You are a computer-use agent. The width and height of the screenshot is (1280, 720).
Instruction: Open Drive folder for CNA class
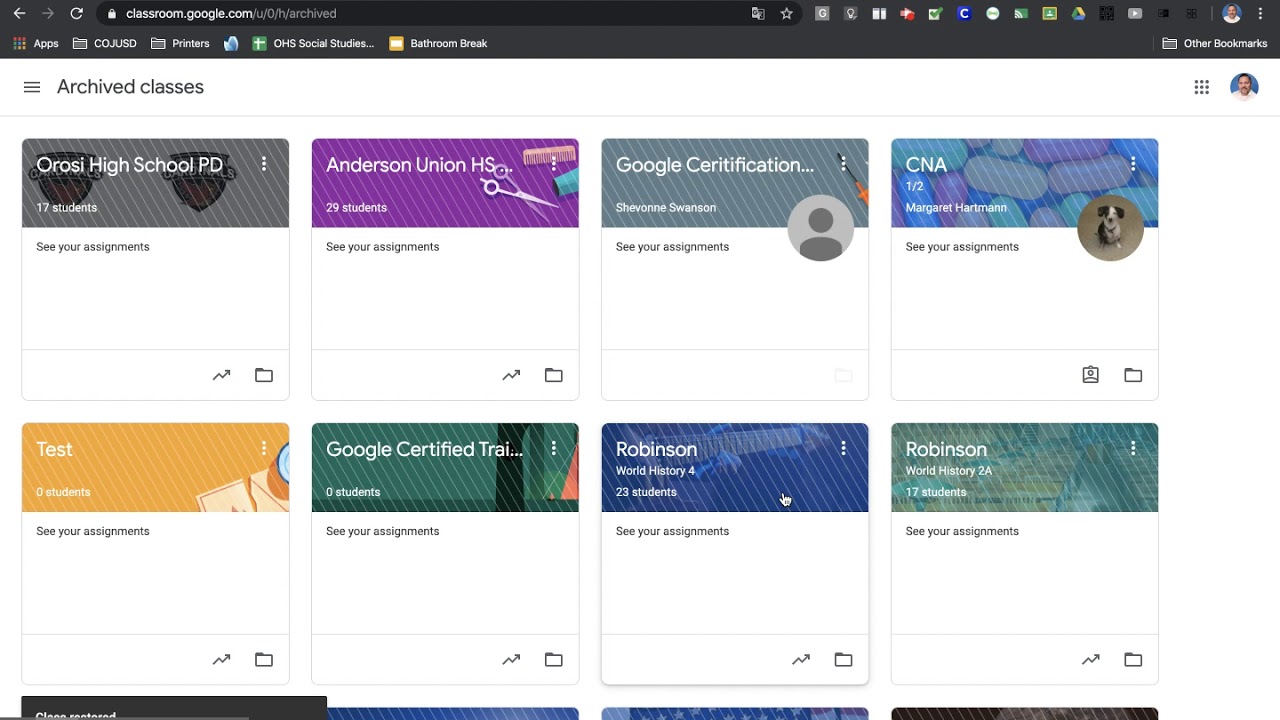tap(1133, 375)
